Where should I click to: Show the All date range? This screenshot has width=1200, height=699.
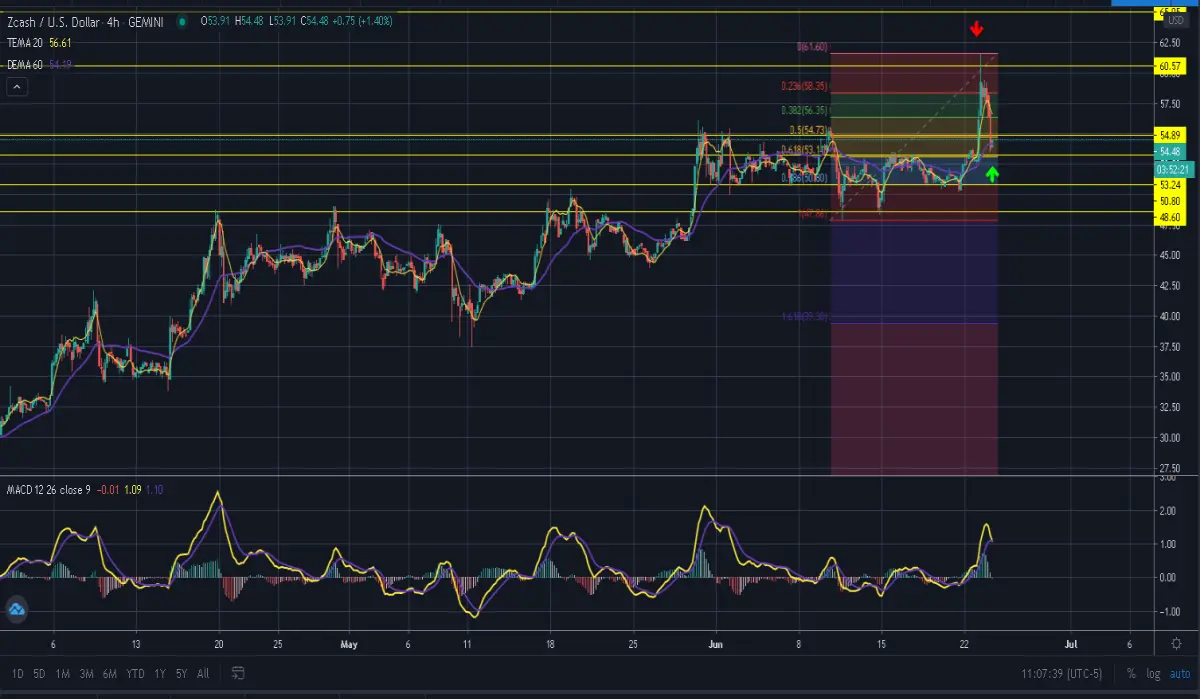(x=203, y=673)
